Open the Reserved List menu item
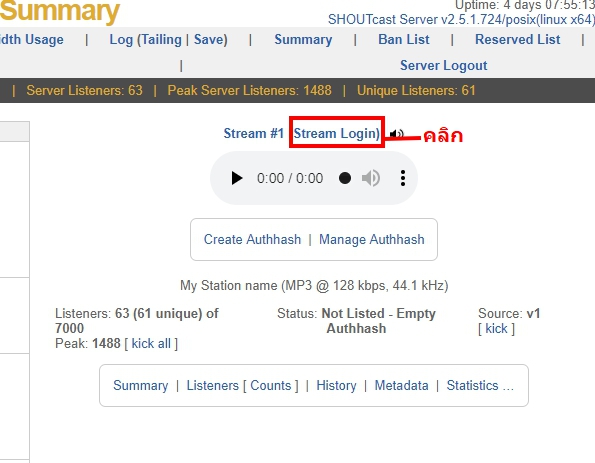 coord(518,39)
